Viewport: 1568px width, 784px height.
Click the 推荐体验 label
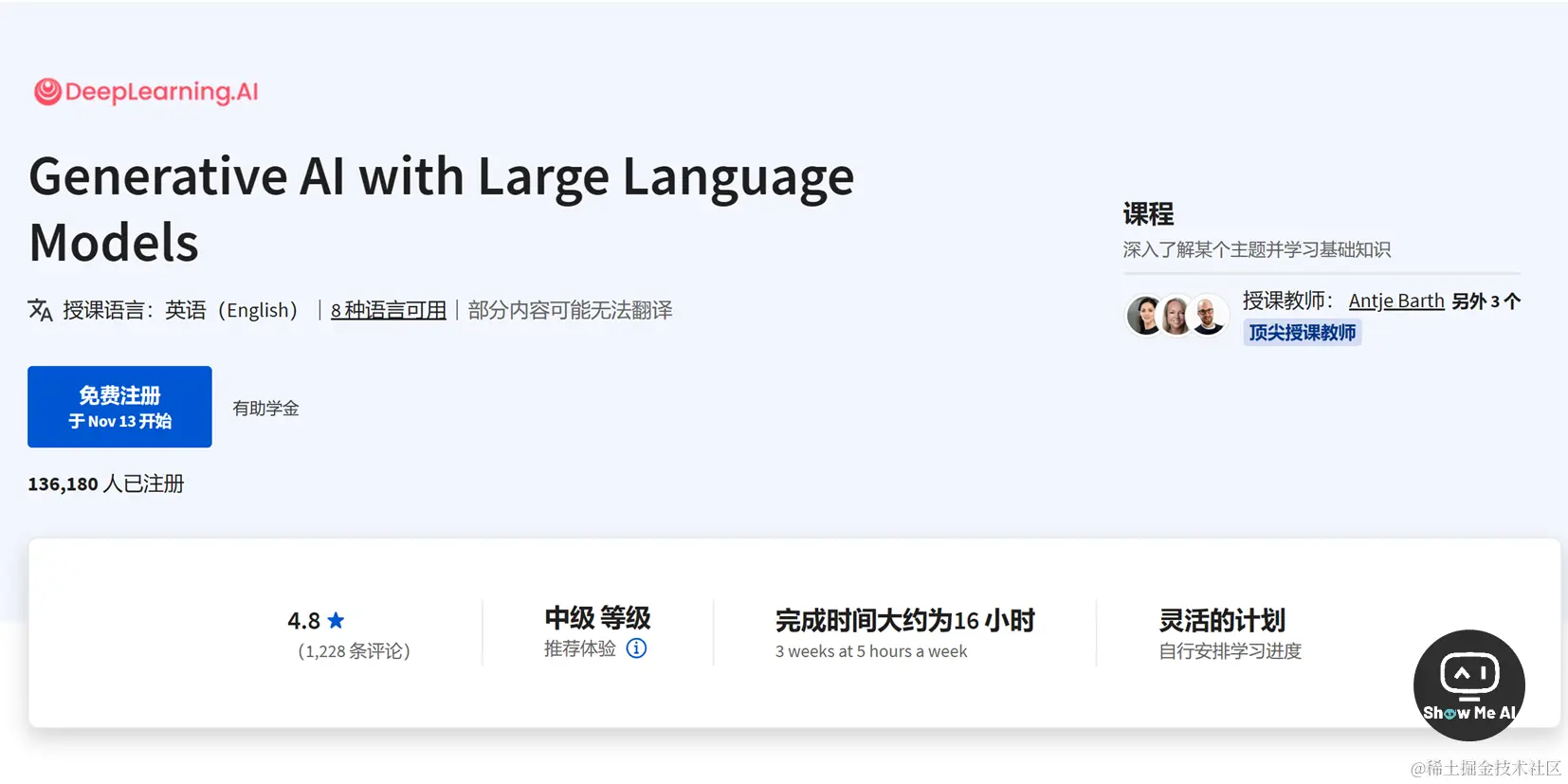point(580,648)
